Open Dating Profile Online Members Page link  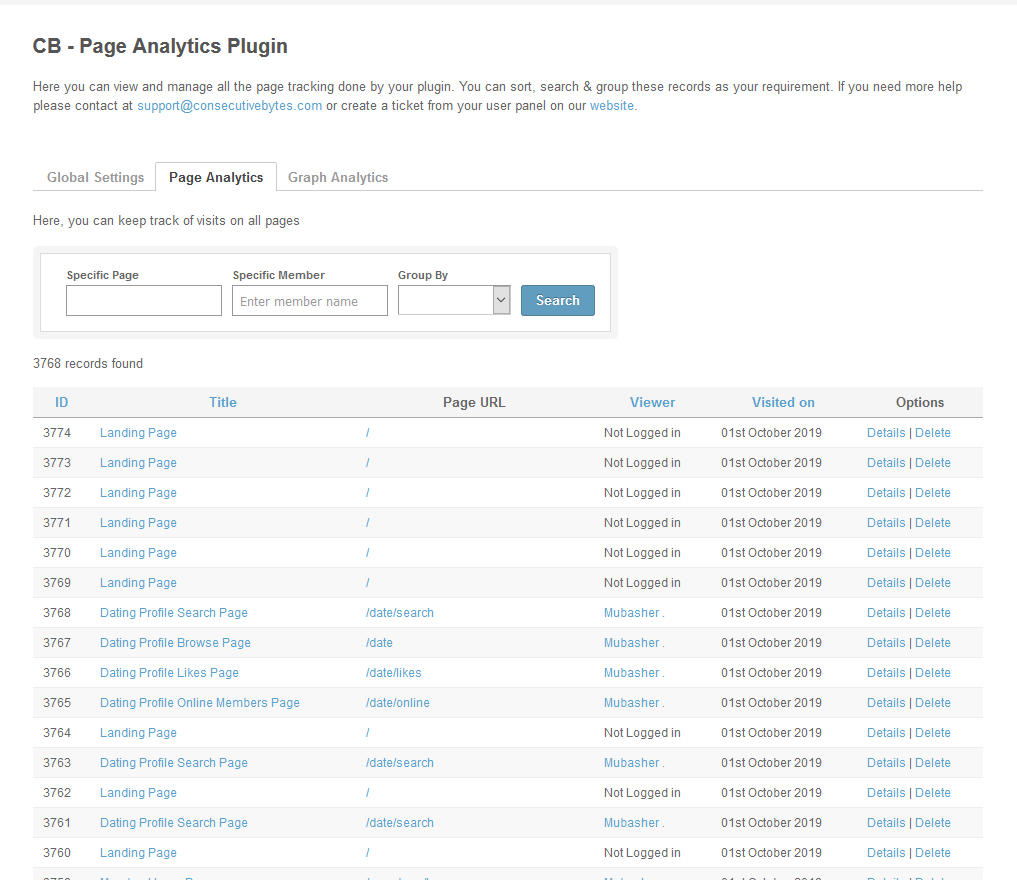(x=200, y=703)
